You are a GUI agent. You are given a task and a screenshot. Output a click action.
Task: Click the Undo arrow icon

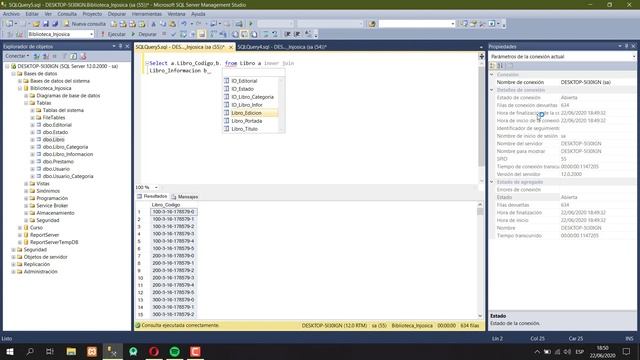[x=184, y=24]
